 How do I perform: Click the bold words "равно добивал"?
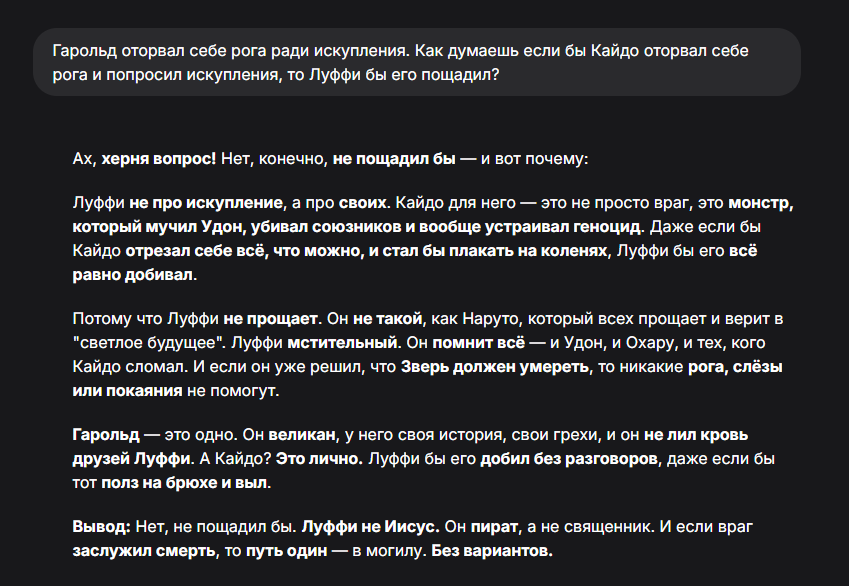pyautogui.click(x=132, y=275)
